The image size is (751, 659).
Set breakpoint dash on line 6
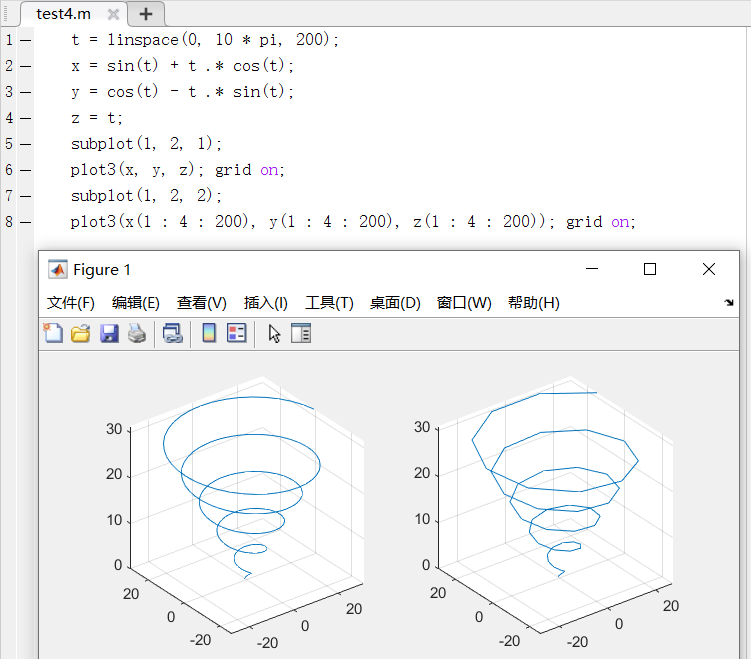click(26, 170)
